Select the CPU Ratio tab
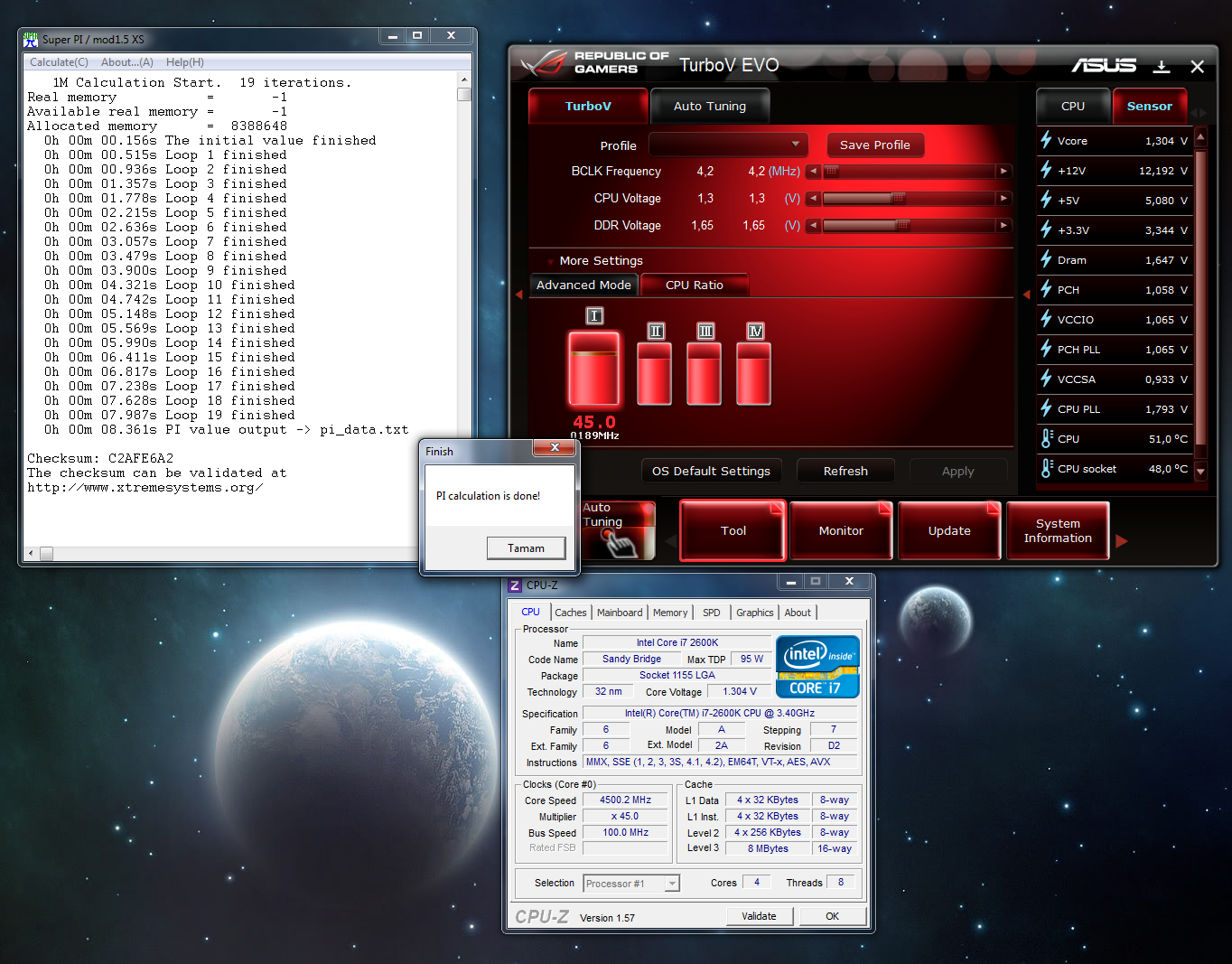Image resolution: width=1232 pixels, height=964 pixels. (x=695, y=285)
